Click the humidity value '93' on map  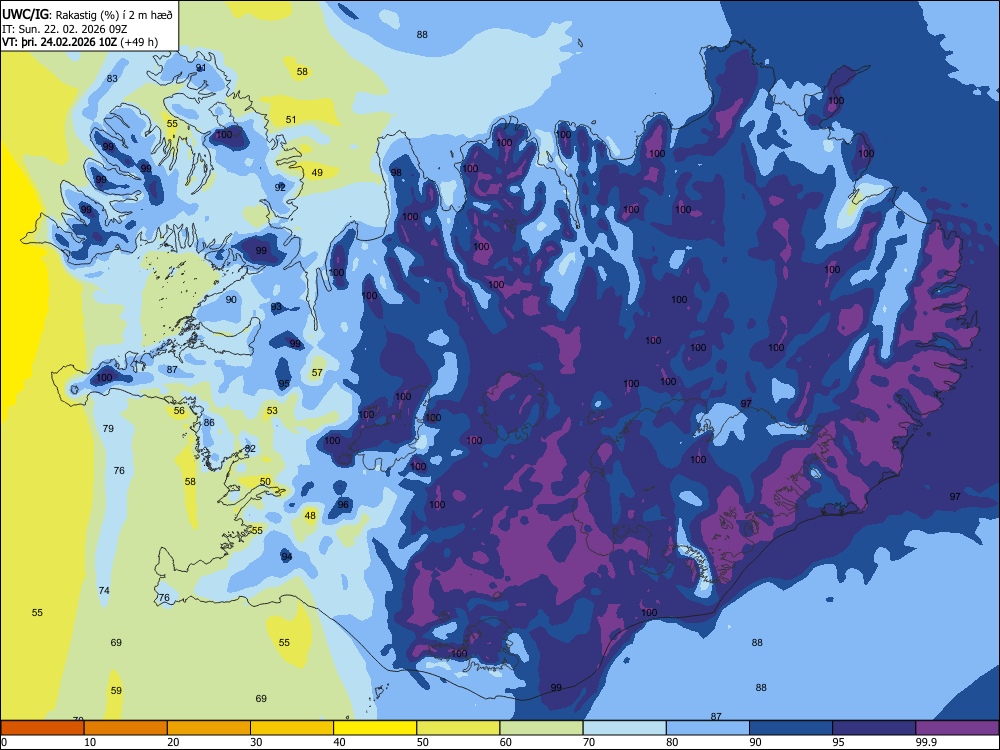(x=276, y=307)
